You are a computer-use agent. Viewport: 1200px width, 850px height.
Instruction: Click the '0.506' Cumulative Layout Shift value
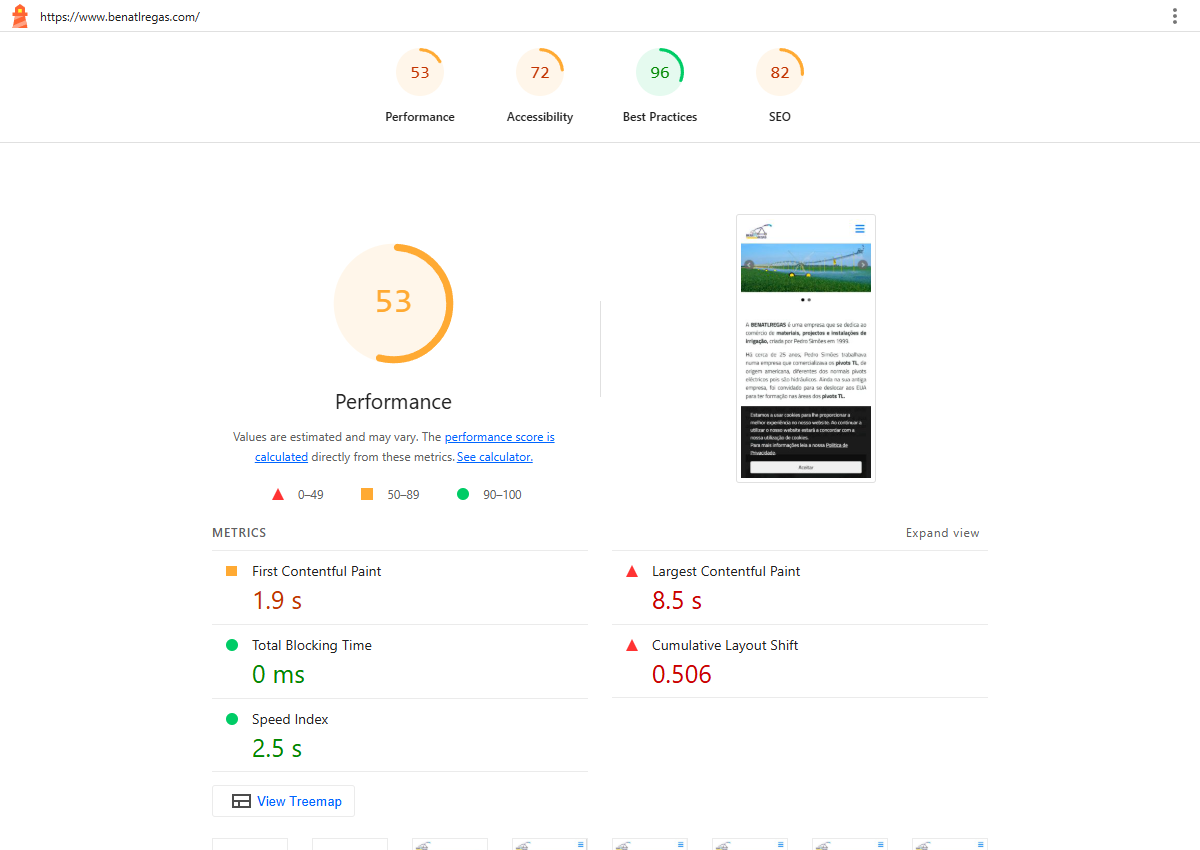point(682,674)
